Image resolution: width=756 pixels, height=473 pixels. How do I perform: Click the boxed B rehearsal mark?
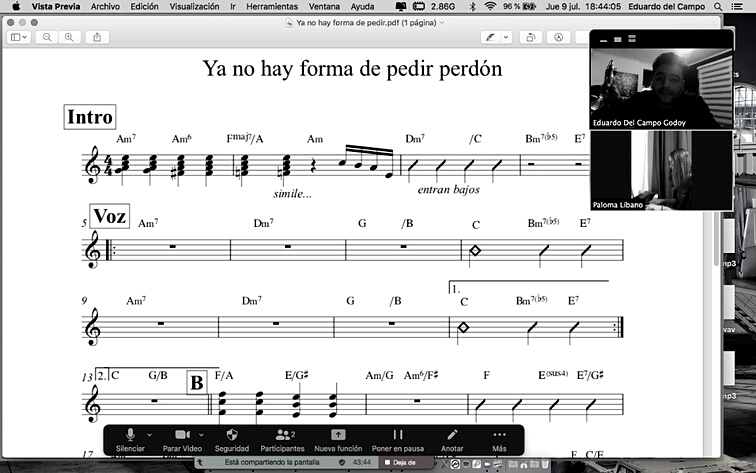pyautogui.click(x=197, y=382)
